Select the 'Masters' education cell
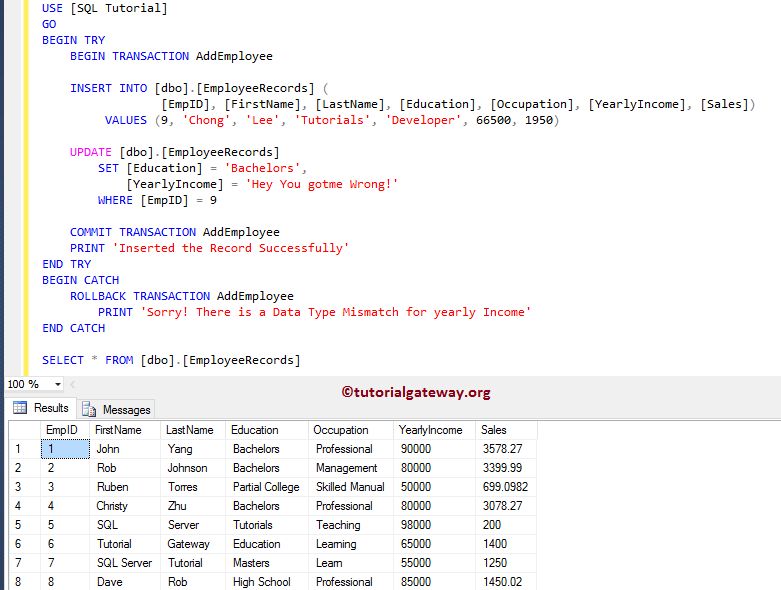The width and height of the screenshot is (781, 590). [267, 563]
